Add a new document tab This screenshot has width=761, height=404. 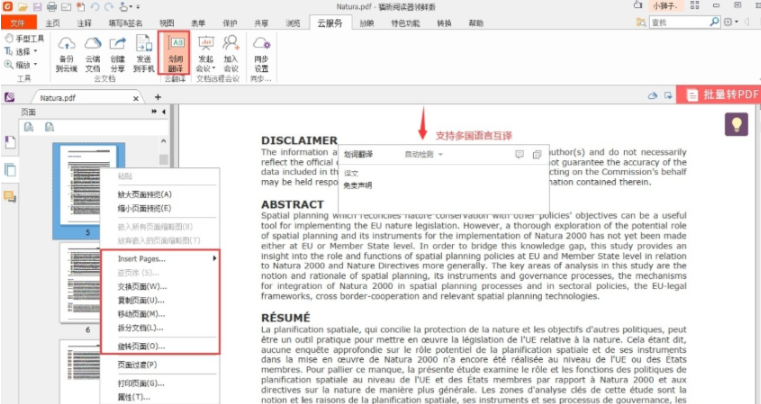[x=158, y=97]
